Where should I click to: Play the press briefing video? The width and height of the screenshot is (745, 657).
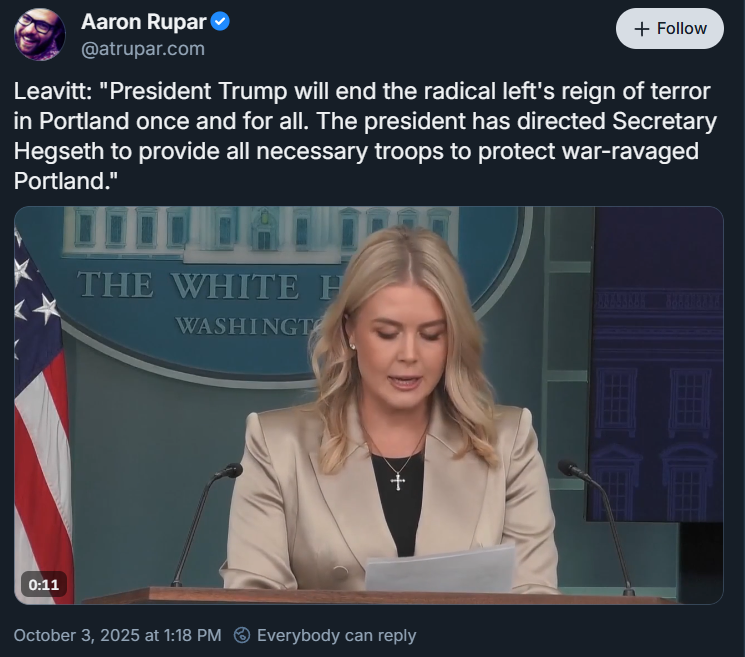point(368,404)
